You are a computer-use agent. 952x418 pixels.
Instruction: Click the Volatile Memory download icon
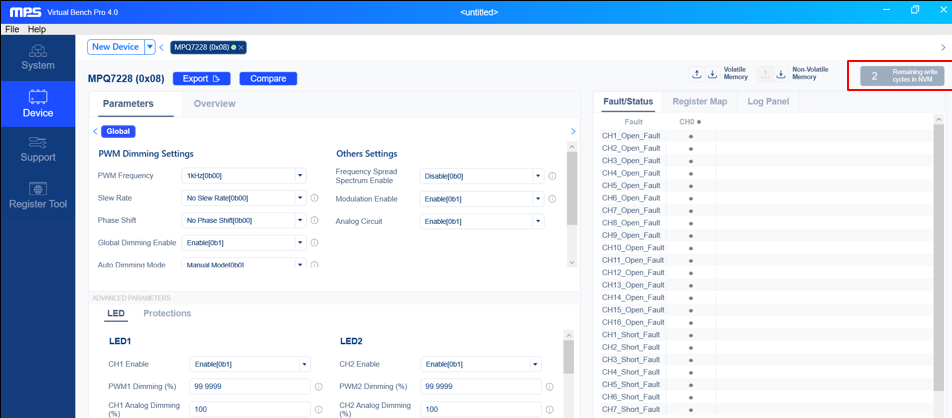(x=713, y=74)
